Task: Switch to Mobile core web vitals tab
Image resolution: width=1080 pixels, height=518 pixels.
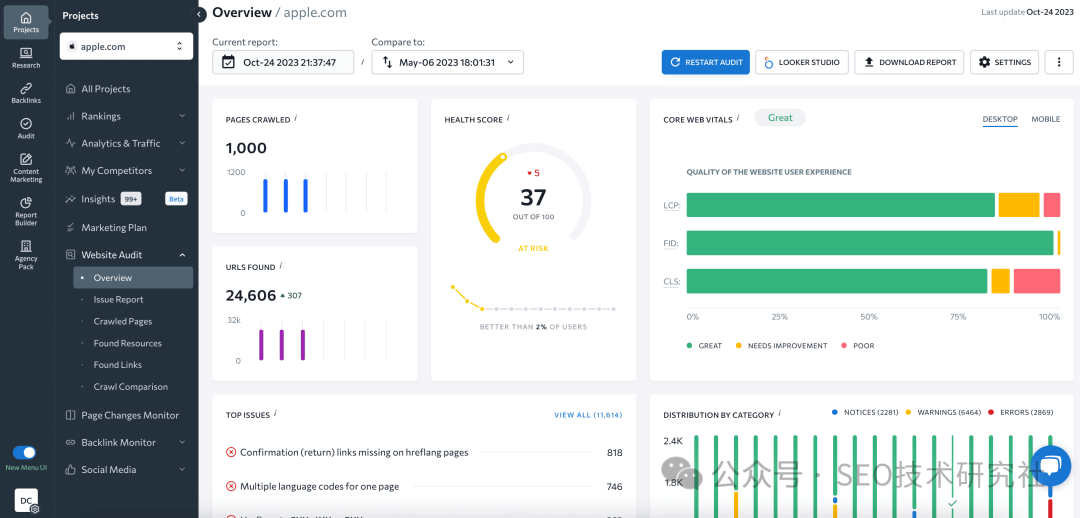Action: [1045, 119]
